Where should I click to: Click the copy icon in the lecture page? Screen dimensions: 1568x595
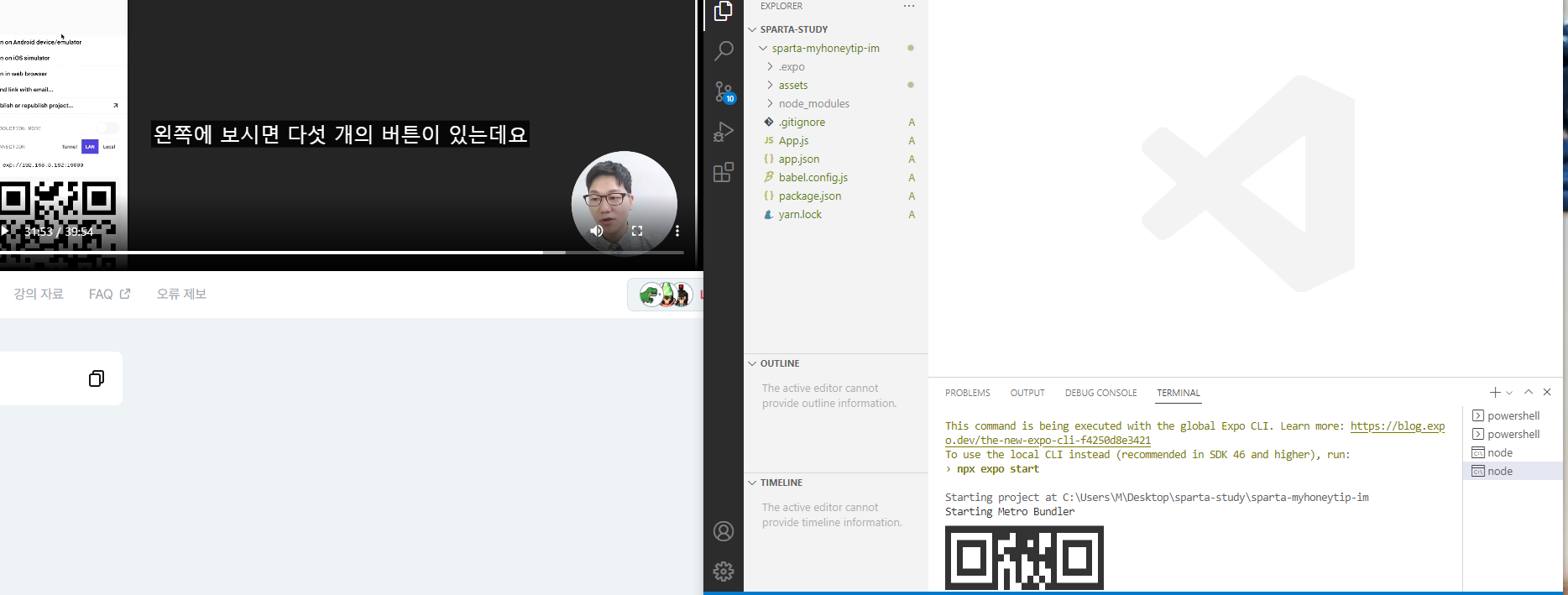(x=97, y=378)
